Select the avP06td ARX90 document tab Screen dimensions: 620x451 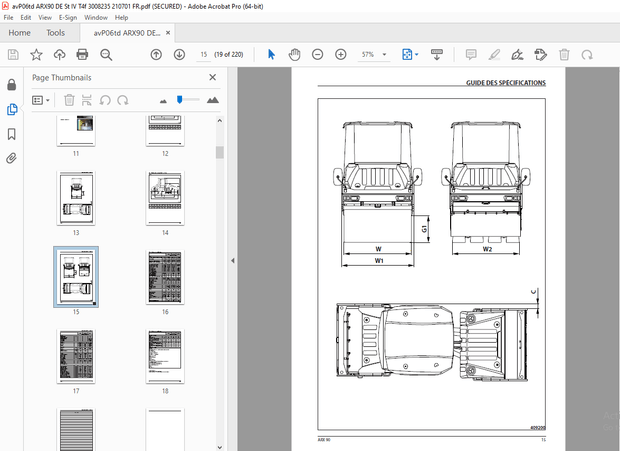click(127, 33)
